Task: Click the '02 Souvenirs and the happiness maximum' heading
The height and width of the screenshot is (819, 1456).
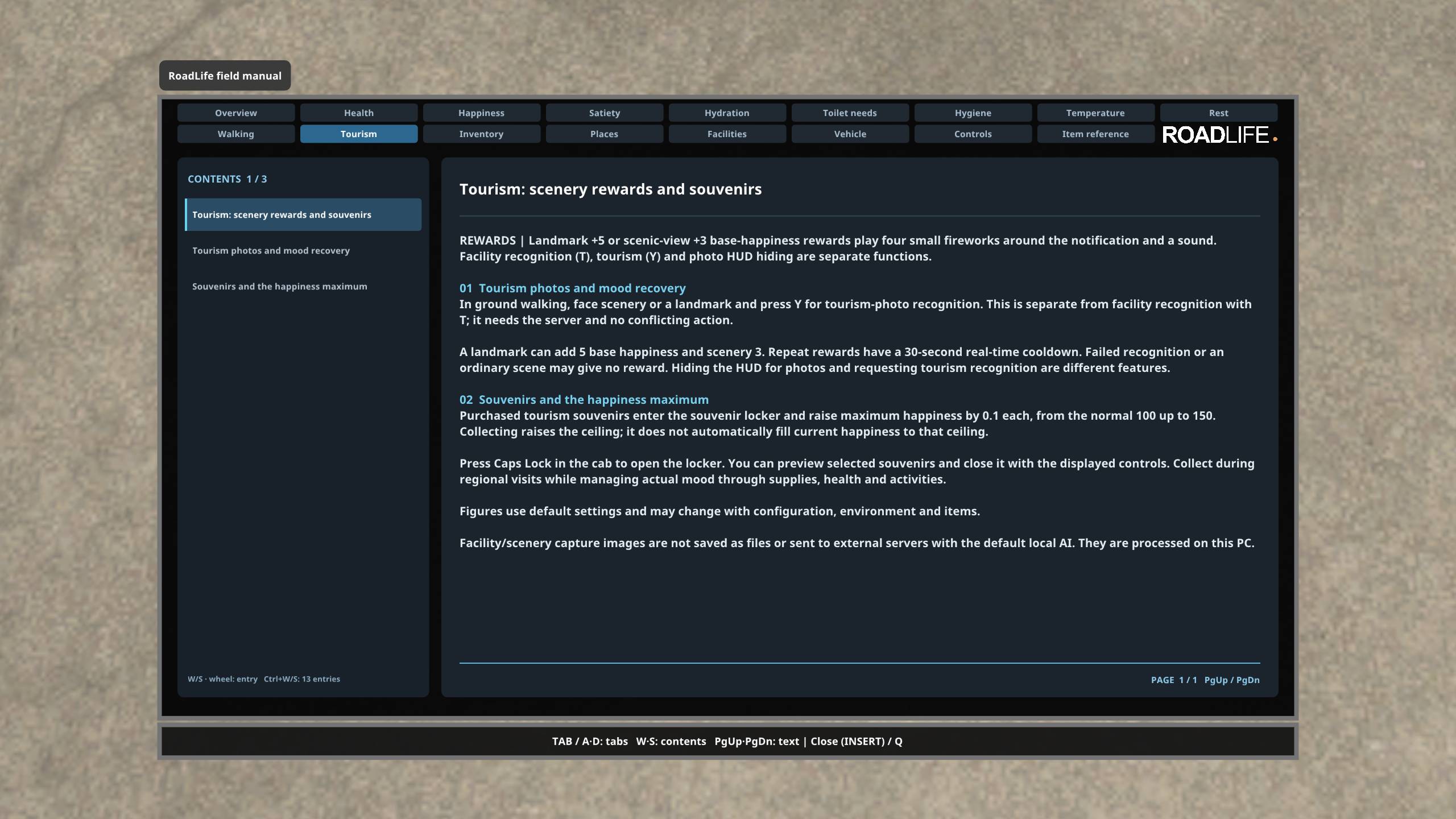Action: [584, 399]
